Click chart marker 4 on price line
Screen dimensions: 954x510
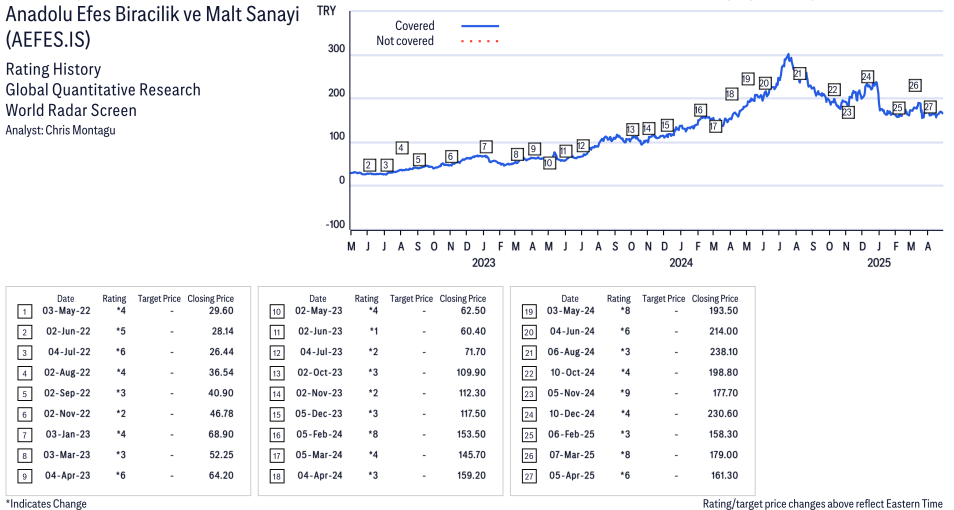[401, 148]
